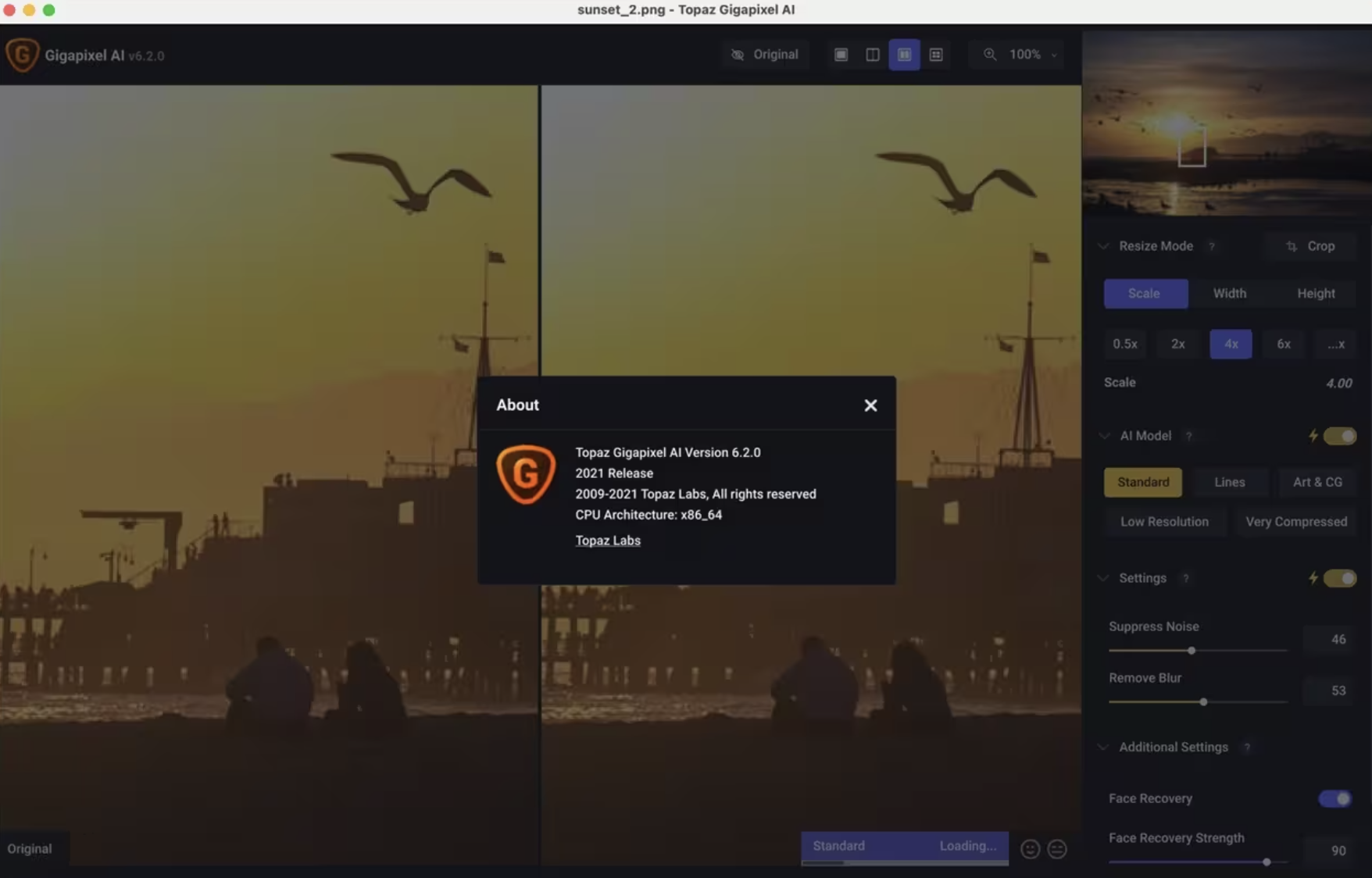Click the happy face feedback icon

(x=1030, y=849)
